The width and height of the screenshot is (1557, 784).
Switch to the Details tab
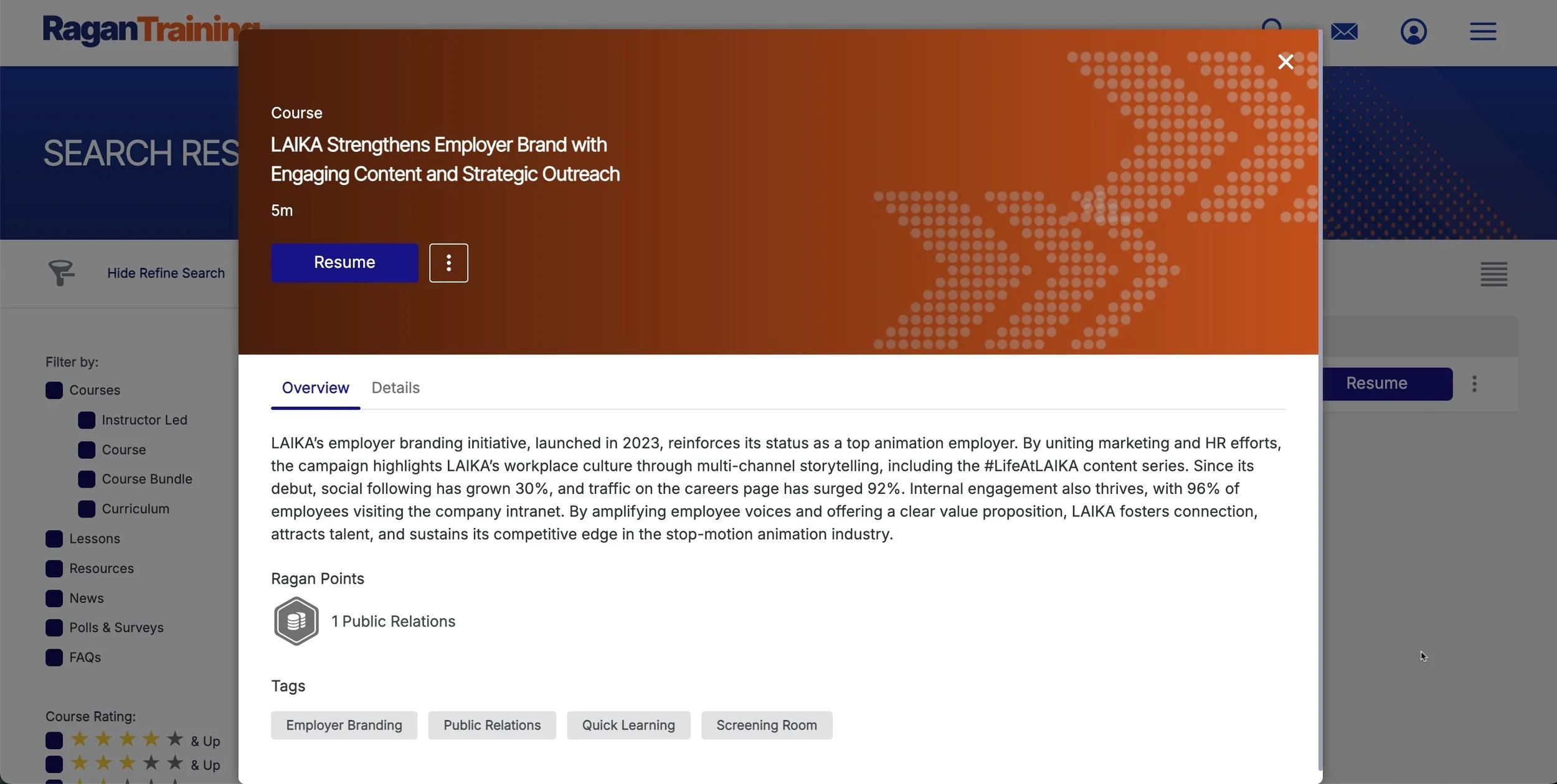(395, 388)
